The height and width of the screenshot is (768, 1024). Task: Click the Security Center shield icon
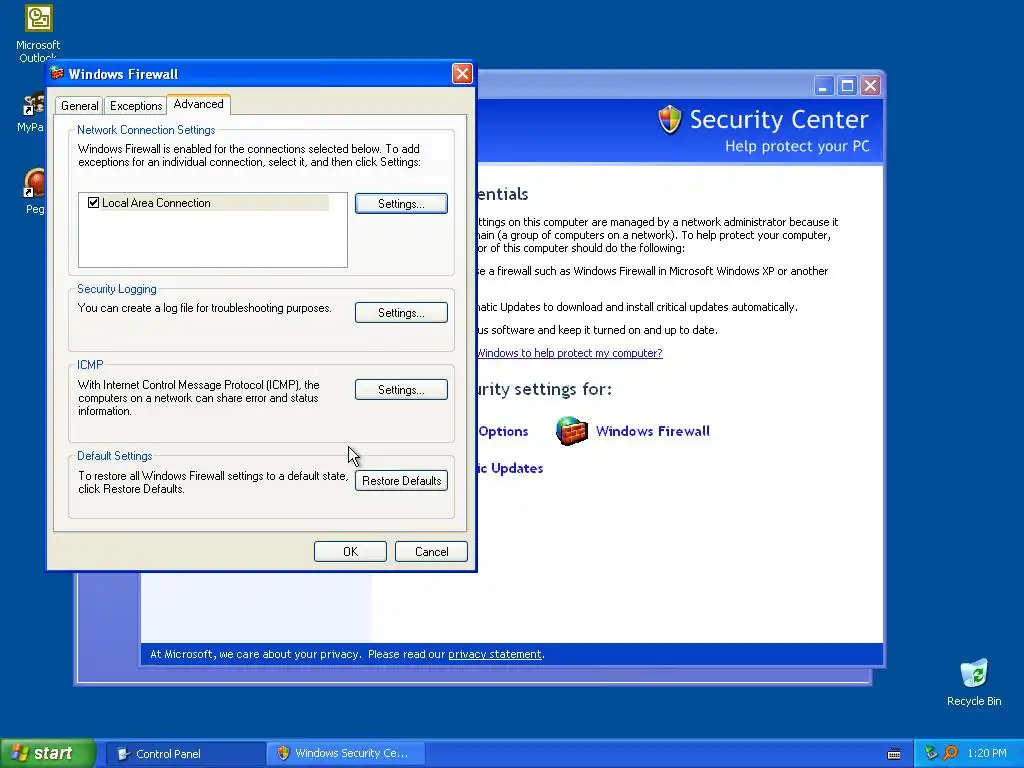click(x=669, y=120)
